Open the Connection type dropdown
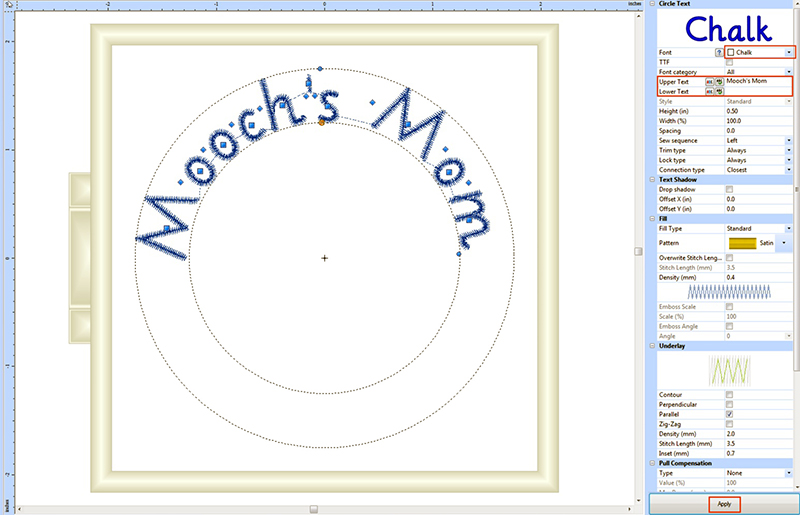800x515 pixels. click(x=789, y=169)
